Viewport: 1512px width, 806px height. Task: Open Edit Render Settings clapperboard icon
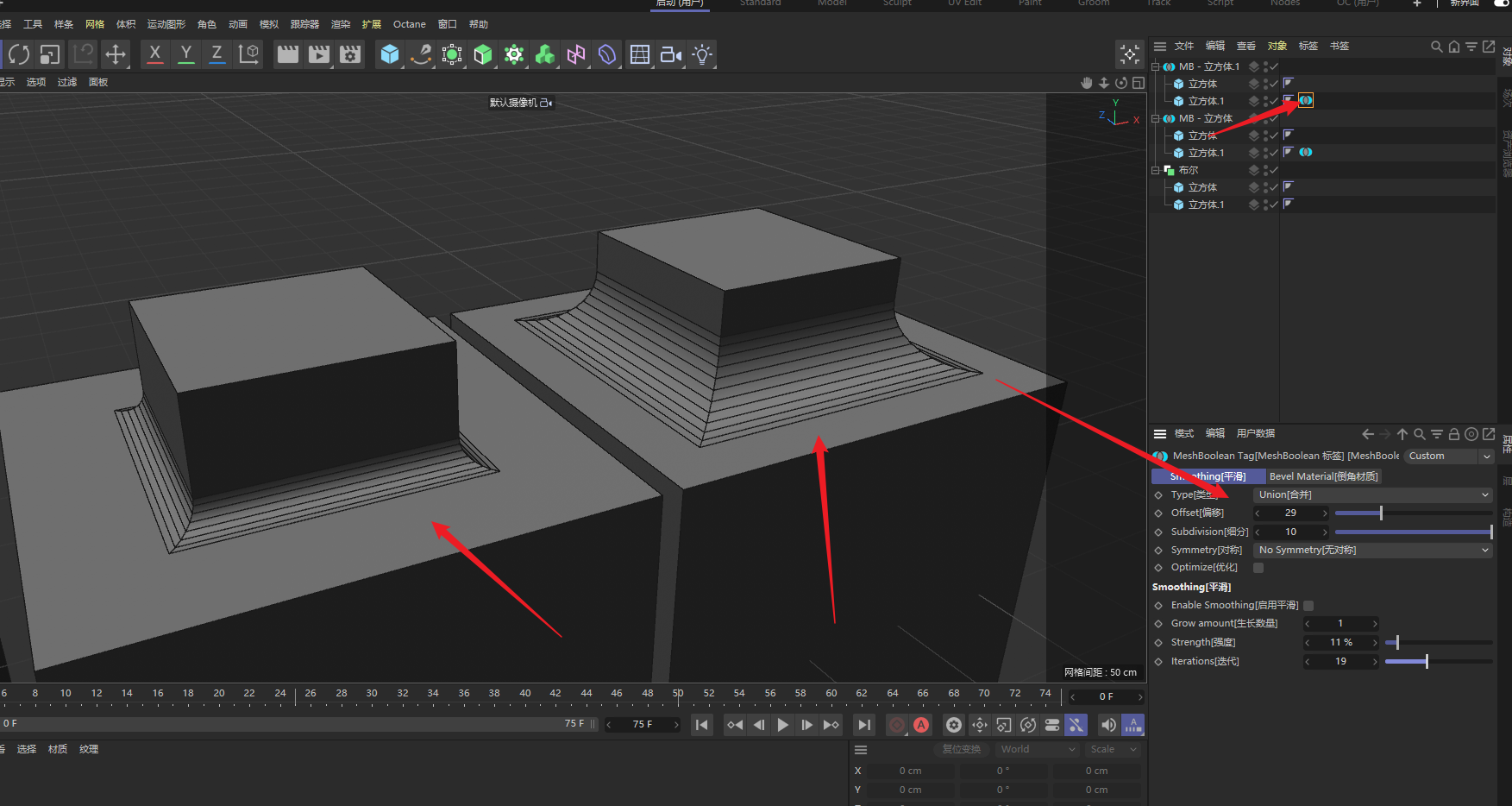[350, 54]
